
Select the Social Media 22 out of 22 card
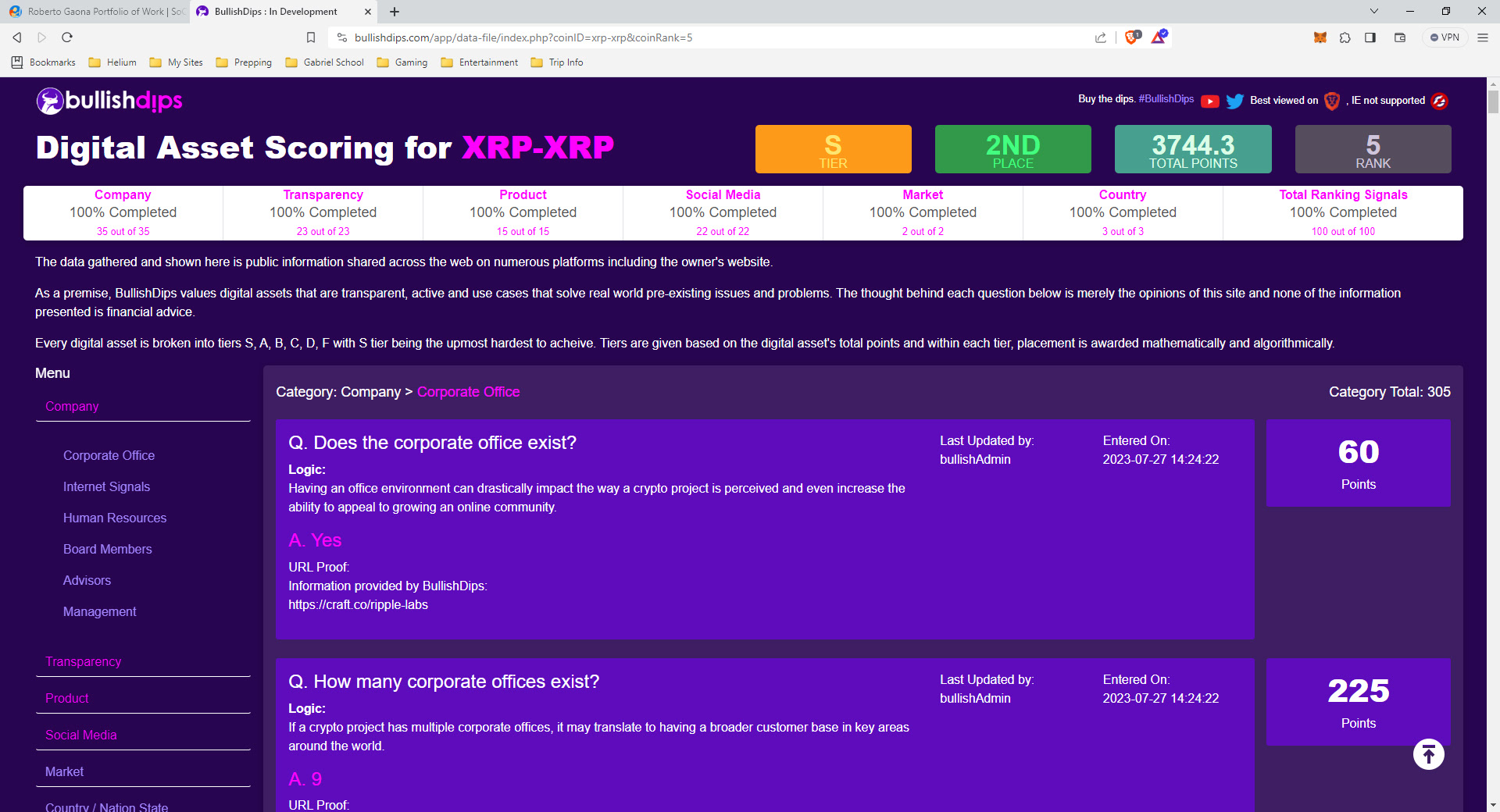[723, 212]
